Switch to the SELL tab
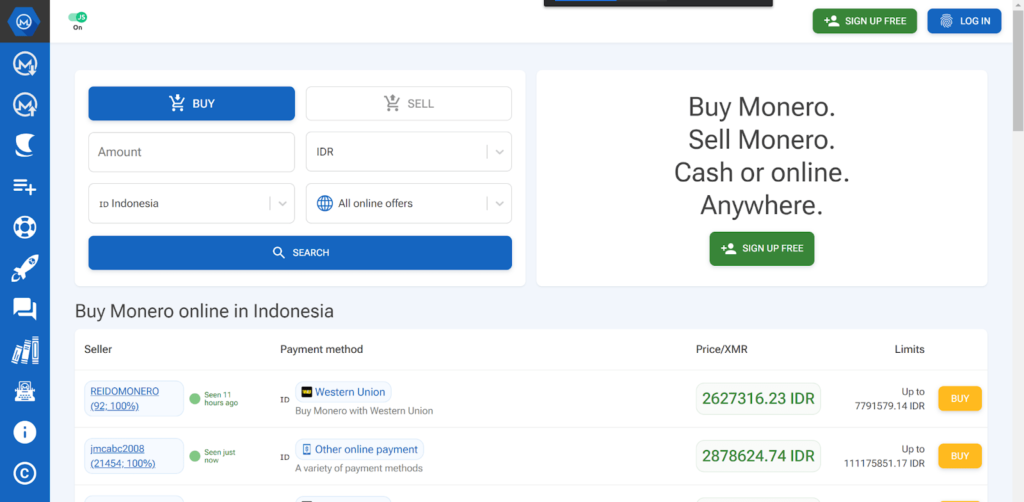This screenshot has width=1024, height=502. [x=409, y=103]
